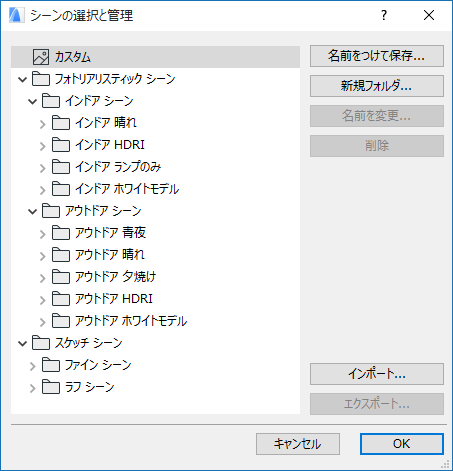The image size is (453, 471).
Task: Select the インドア ホワイトモデル label
Action: point(127,189)
